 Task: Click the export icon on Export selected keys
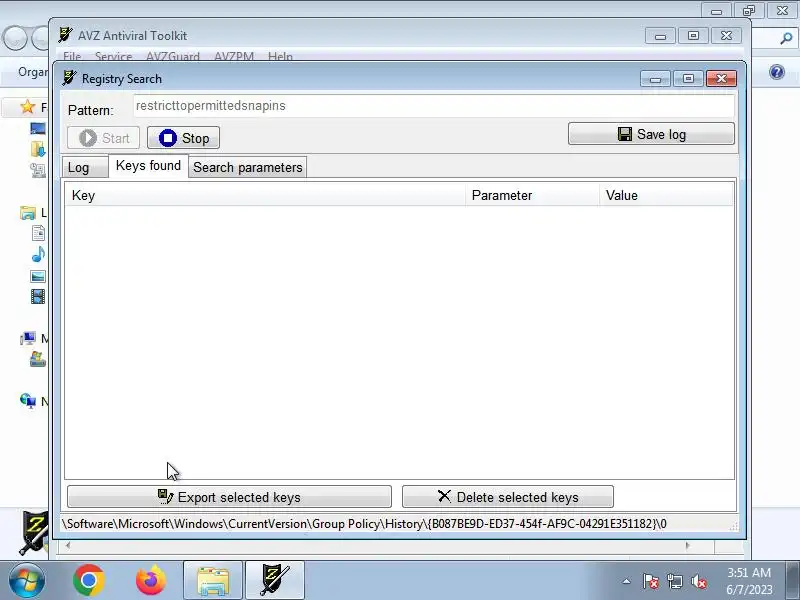[x=165, y=497]
